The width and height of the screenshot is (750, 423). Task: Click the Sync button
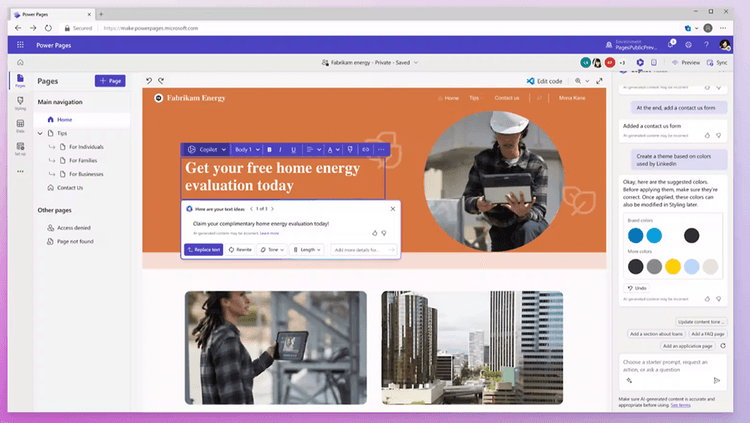(717, 63)
